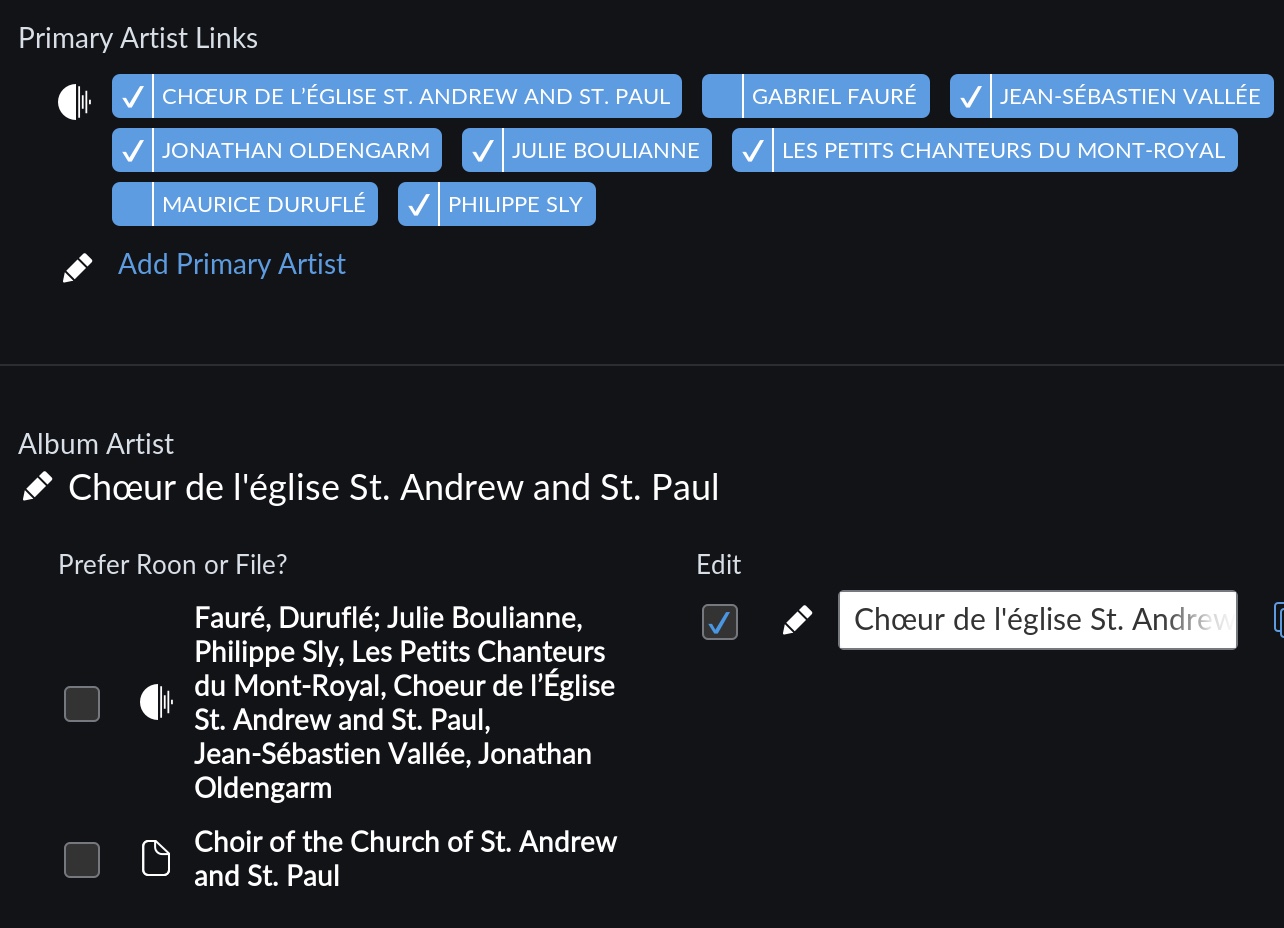Click the Jean-Sébastien Vallée artist label
This screenshot has height=928, width=1284.
coord(1130,97)
